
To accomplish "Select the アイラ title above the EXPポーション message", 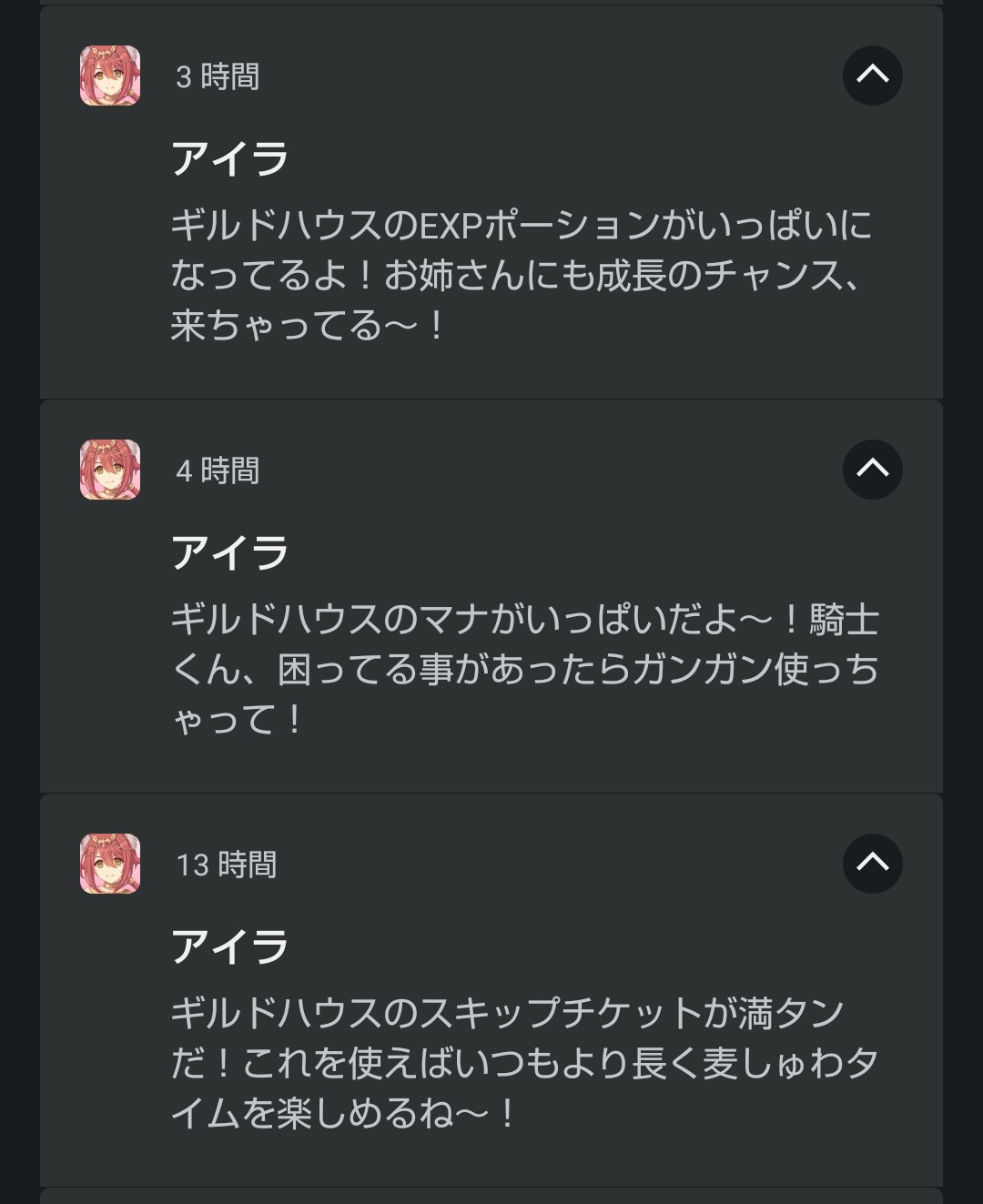I will tap(230, 159).
